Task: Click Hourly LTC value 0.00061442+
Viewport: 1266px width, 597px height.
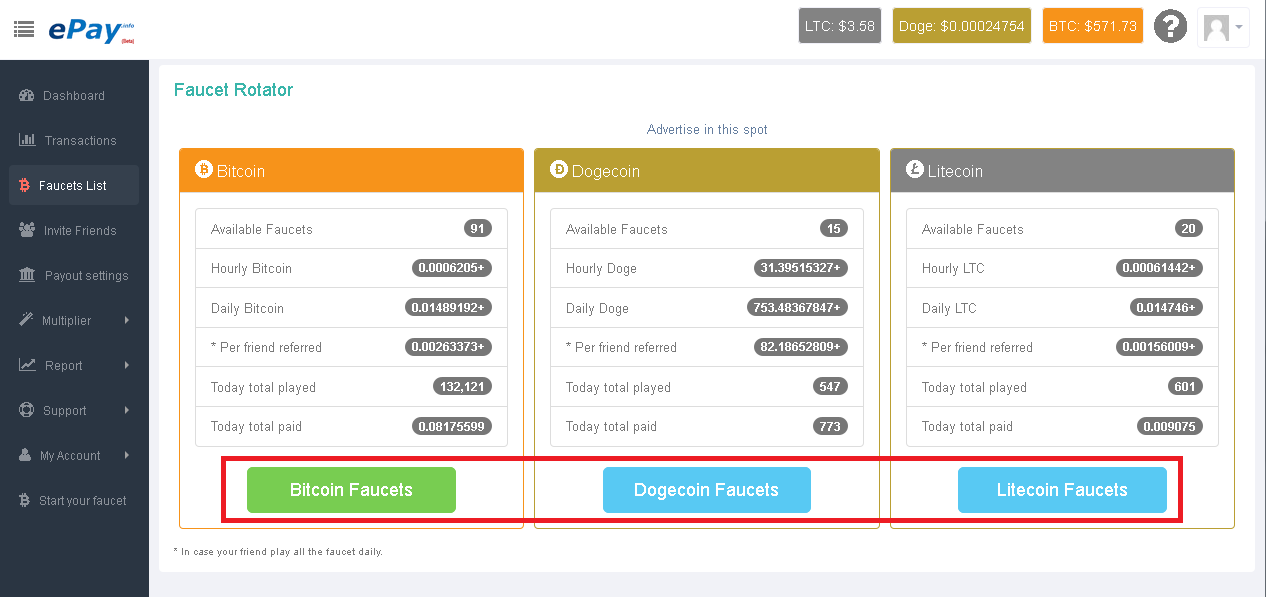Action: pyautogui.click(x=1160, y=268)
